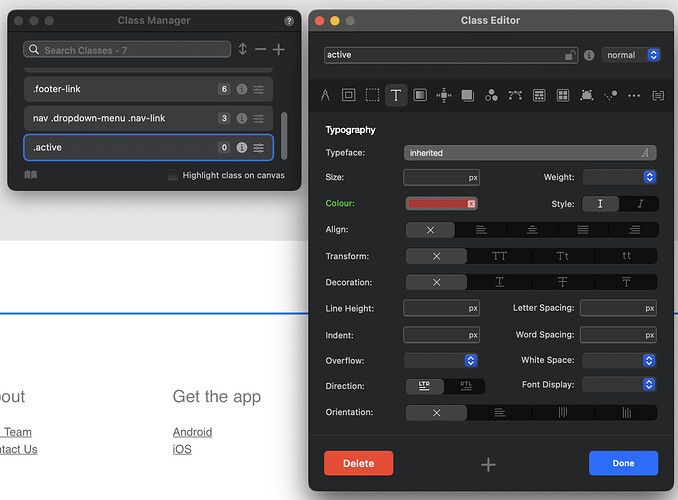Click the Letter Spacing input field
The height and width of the screenshot is (500, 678).
click(618, 308)
